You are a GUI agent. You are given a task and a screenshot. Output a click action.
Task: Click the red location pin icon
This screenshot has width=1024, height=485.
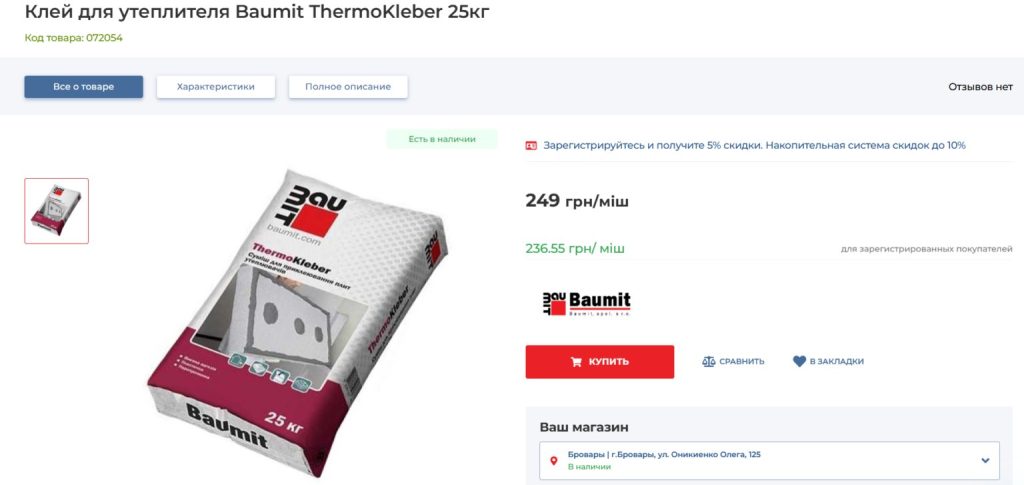554,460
